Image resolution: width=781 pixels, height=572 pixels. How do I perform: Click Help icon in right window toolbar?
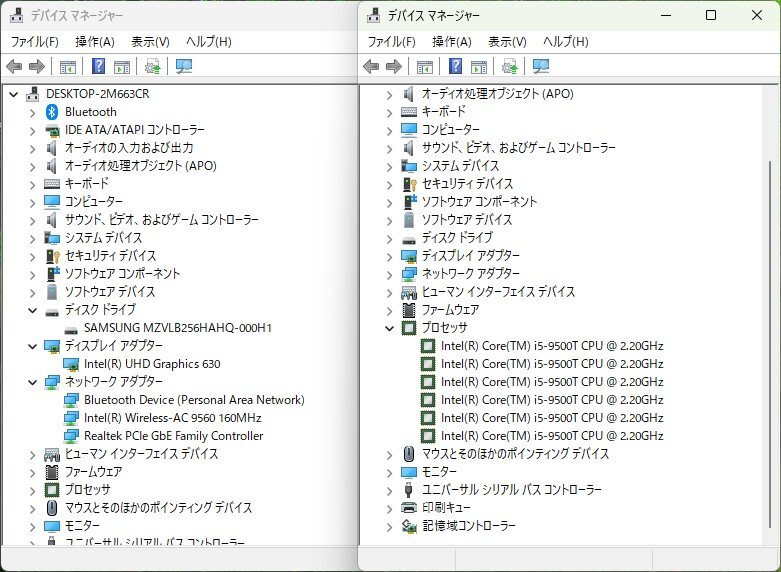(455, 66)
